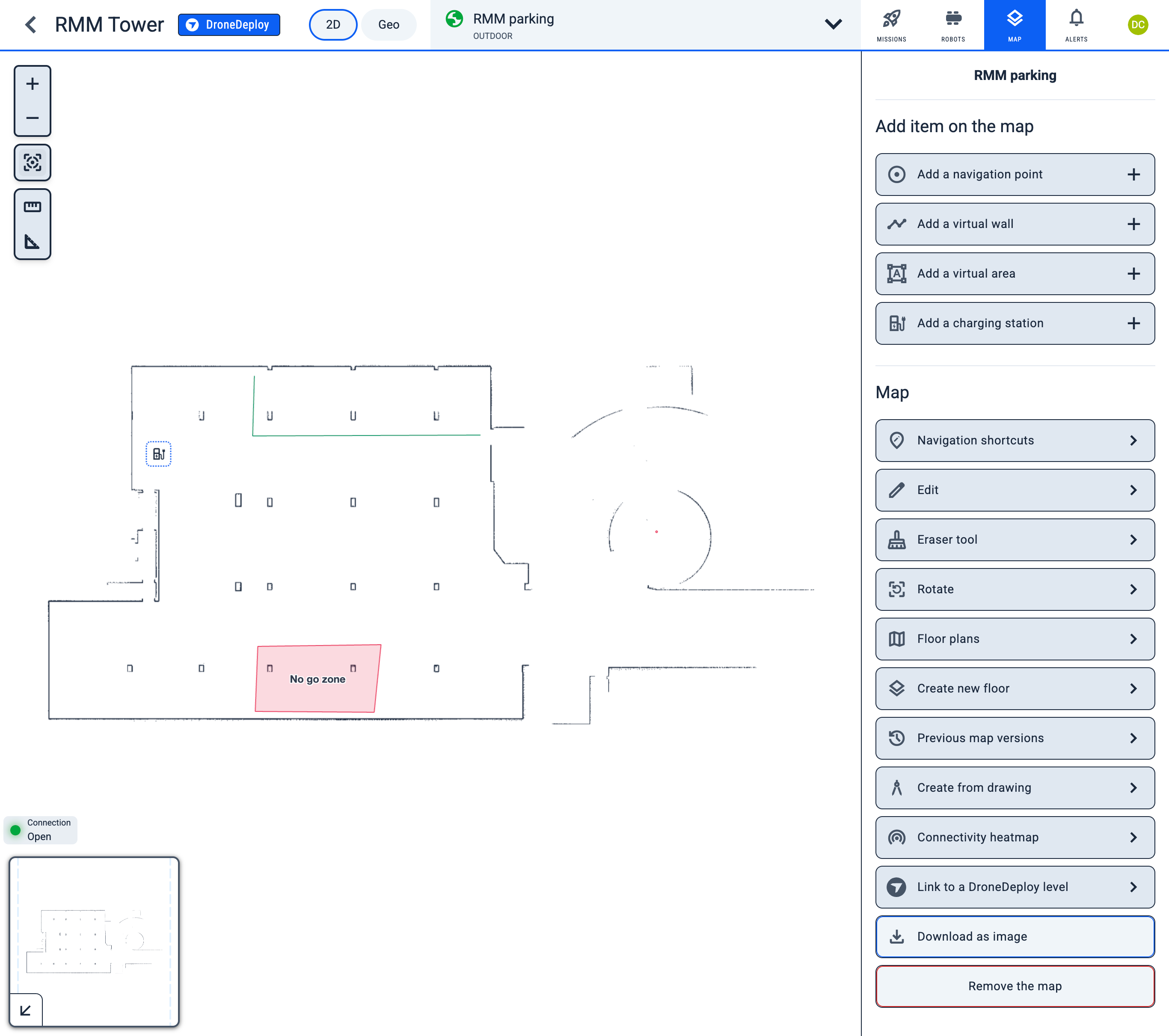Expand Navigation shortcuts section

1015,440
